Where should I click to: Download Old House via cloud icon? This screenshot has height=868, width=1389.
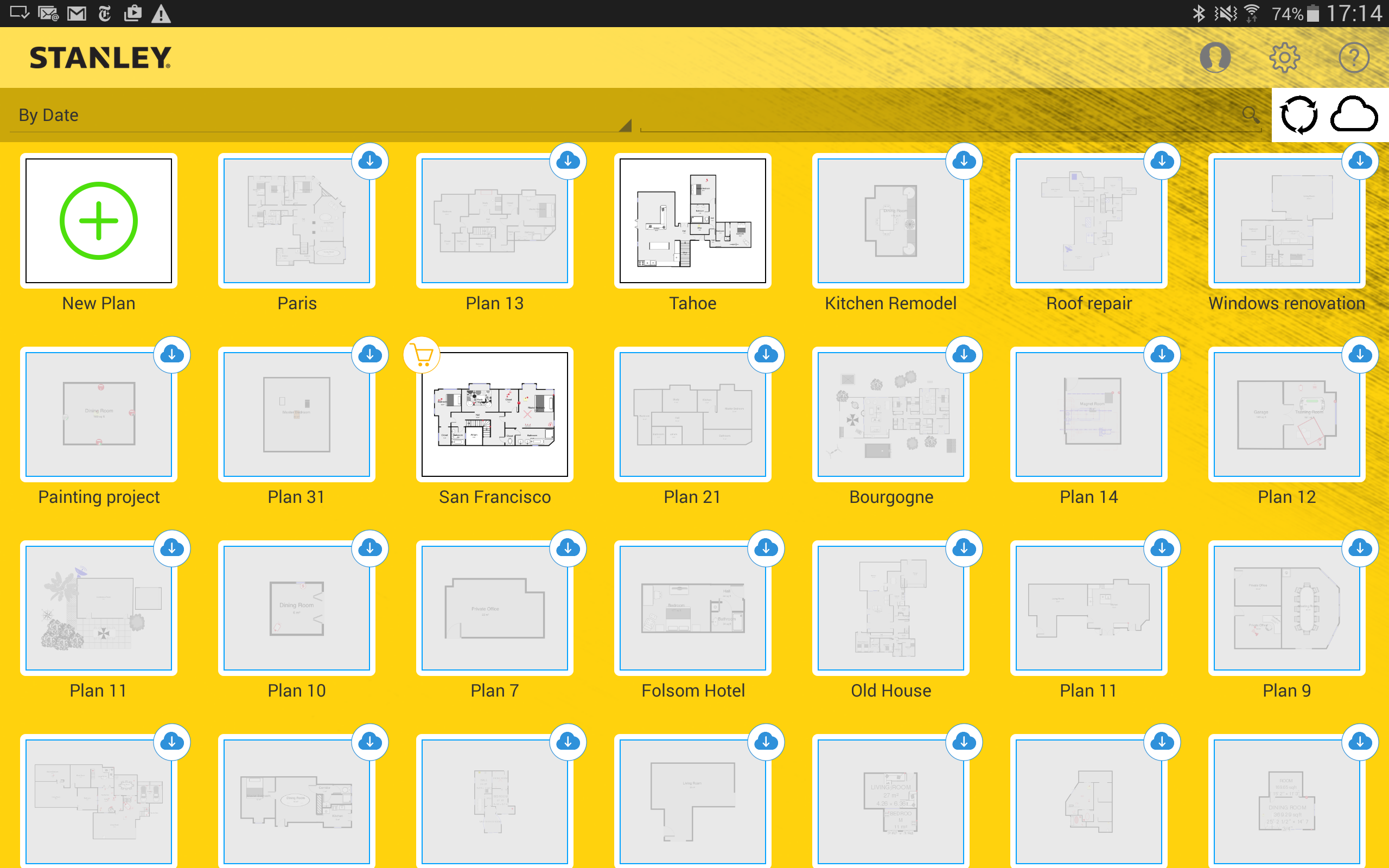click(964, 548)
